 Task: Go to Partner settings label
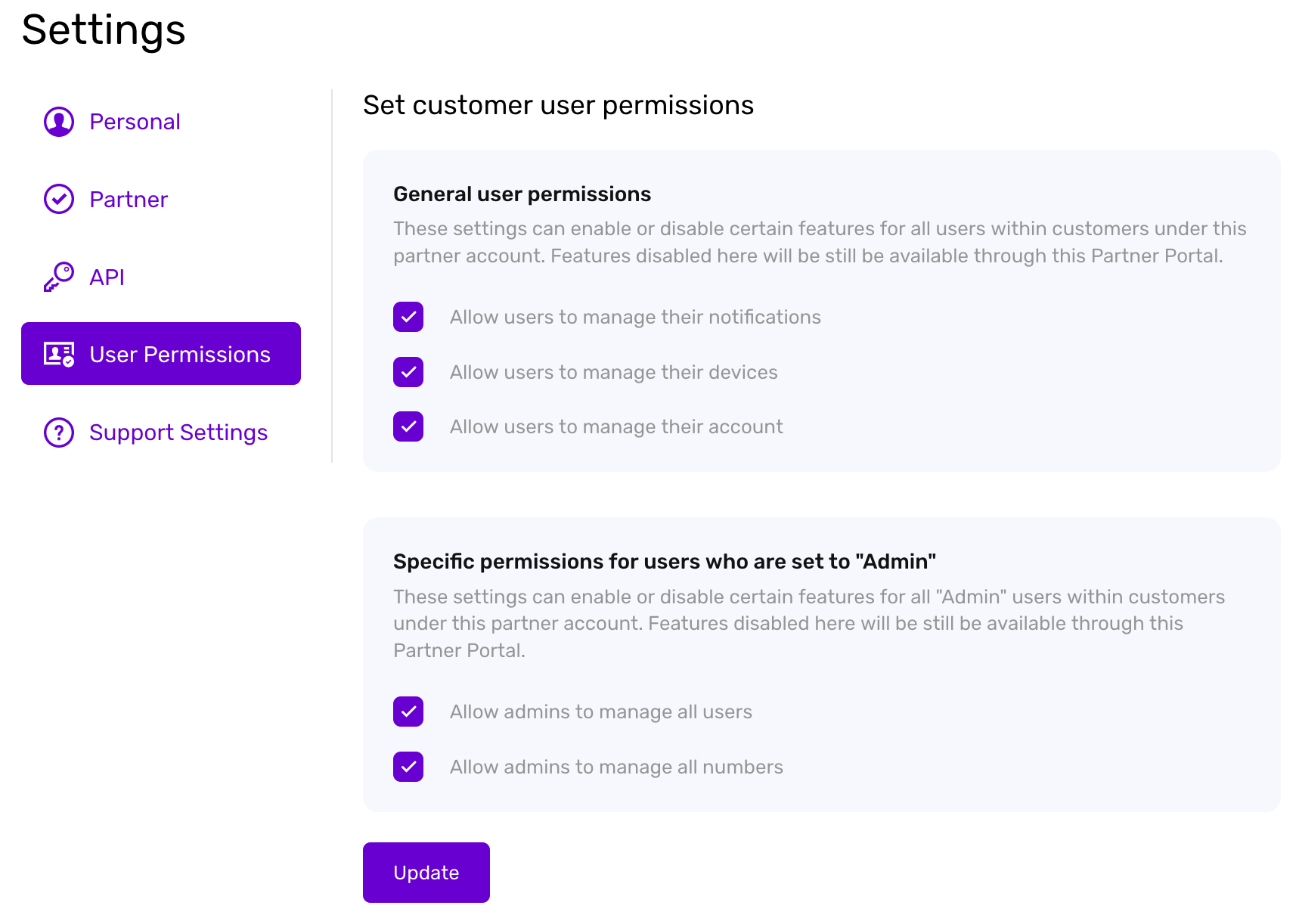tap(129, 200)
